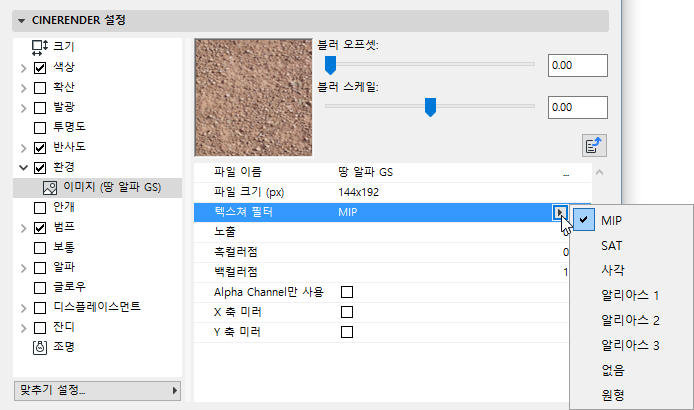Click the soil texture preview thumbnail
The width and height of the screenshot is (694, 410).
pyautogui.click(x=254, y=97)
